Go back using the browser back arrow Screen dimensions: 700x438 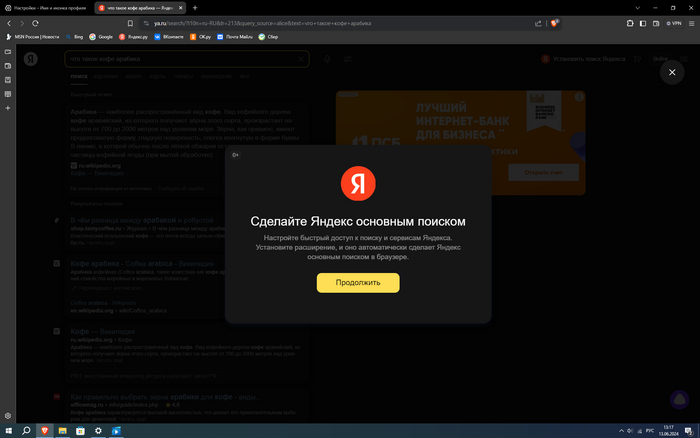click(9, 23)
